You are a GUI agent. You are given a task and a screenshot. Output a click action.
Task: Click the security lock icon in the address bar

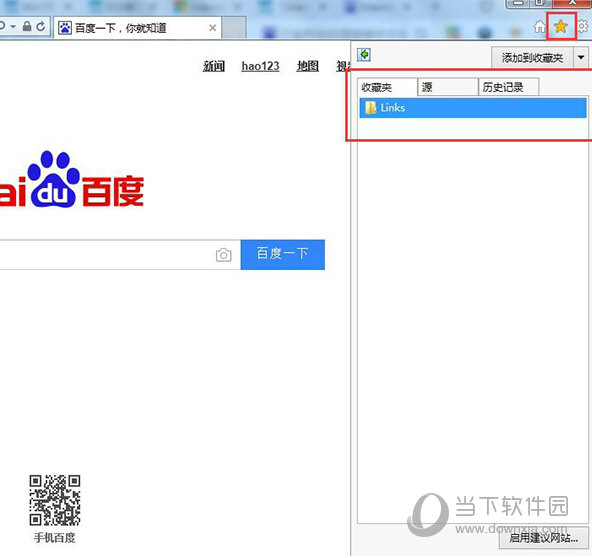click(27, 26)
